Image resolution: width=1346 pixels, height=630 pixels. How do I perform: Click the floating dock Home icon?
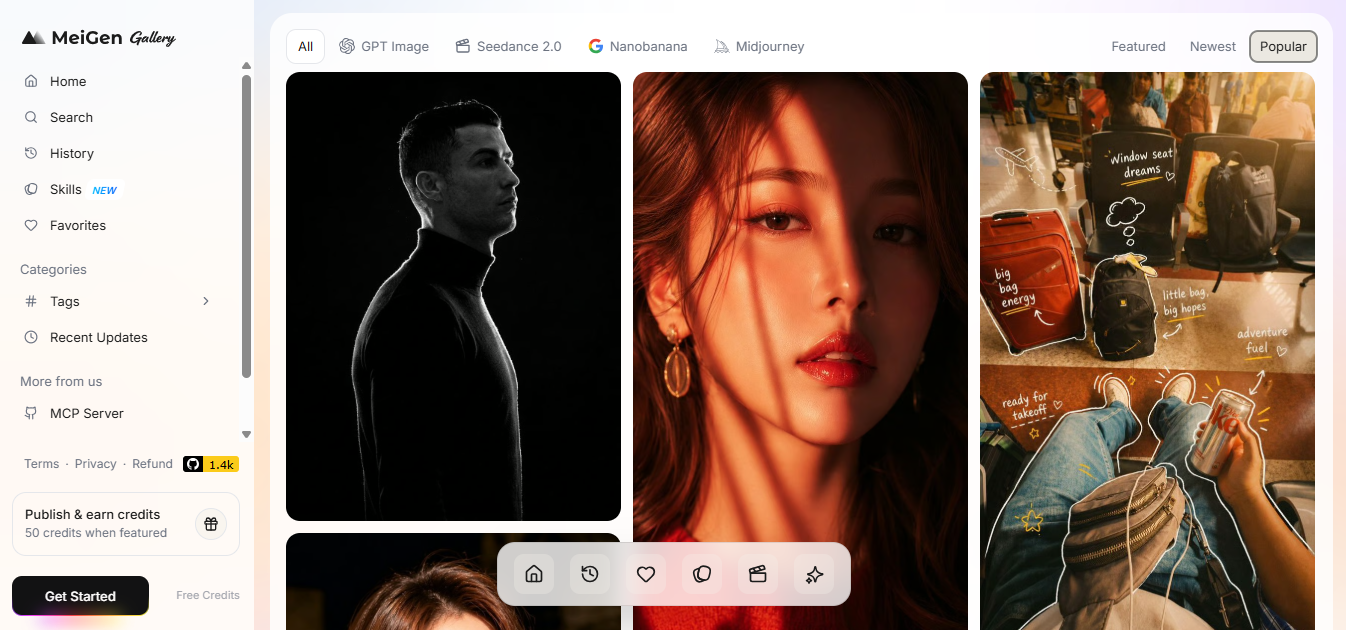(534, 574)
